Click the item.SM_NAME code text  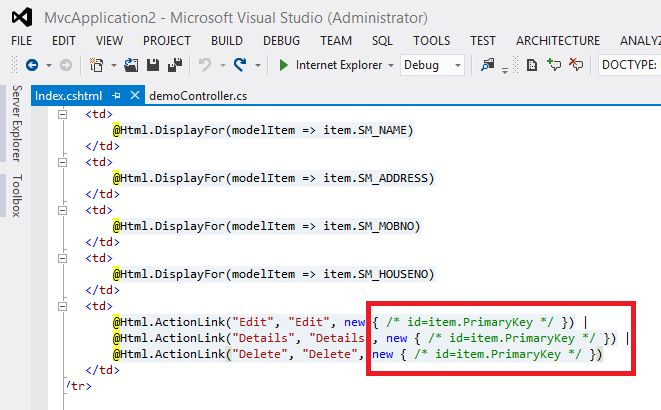tap(365, 130)
